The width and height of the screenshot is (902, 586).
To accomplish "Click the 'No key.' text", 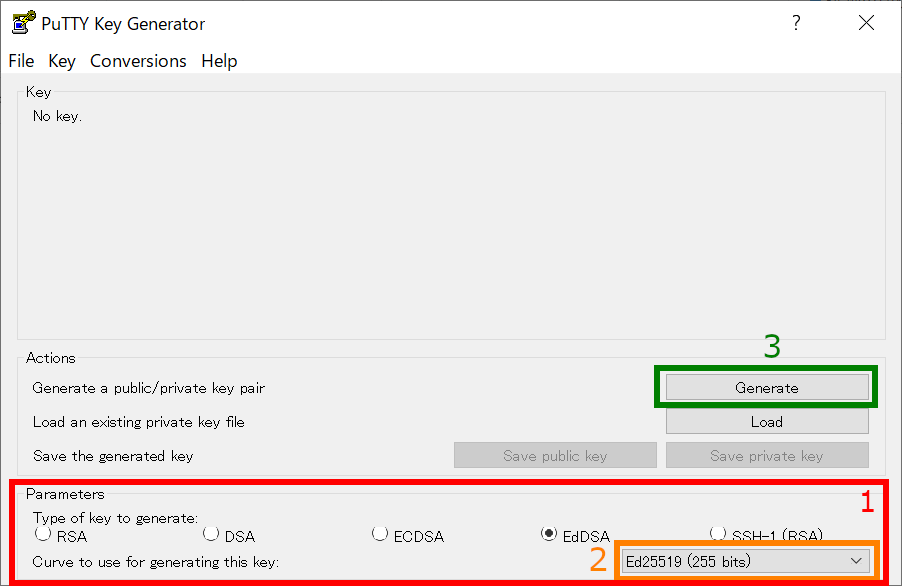I will 58,116.
